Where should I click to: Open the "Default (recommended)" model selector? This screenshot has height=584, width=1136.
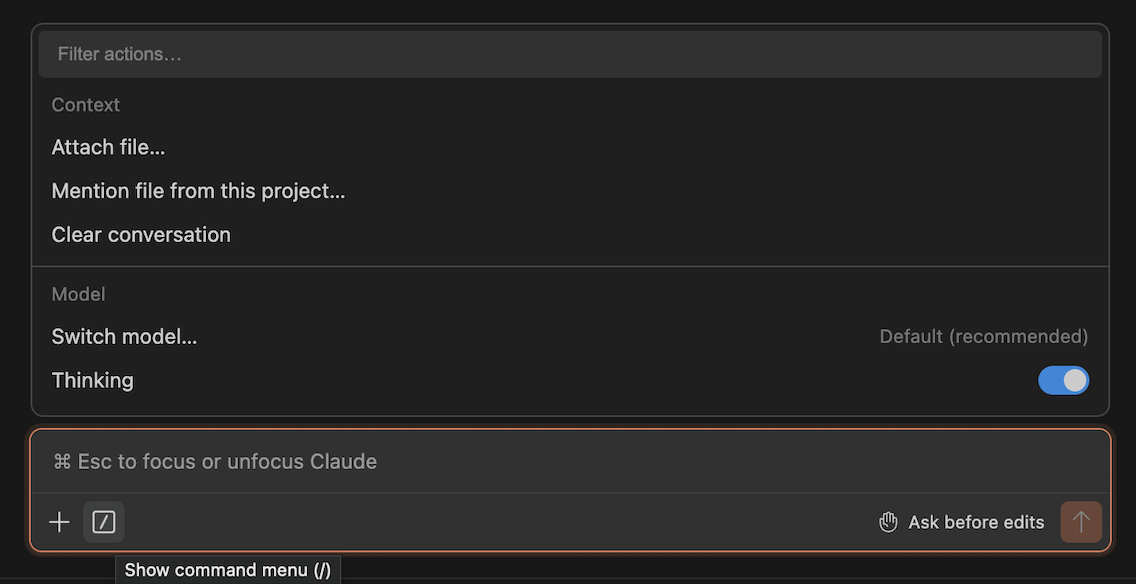pyautogui.click(x=983, y=336)
